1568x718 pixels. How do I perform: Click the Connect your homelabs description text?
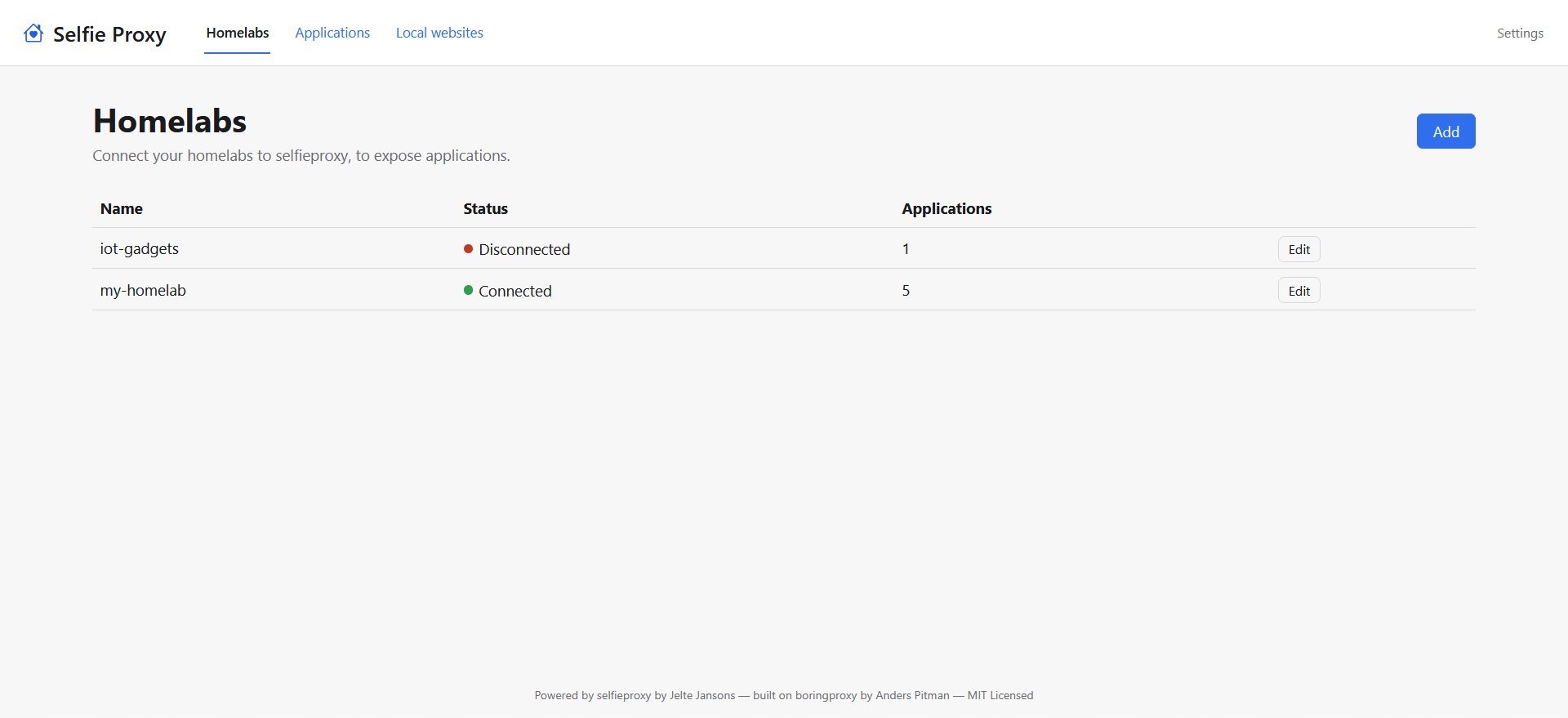click(x=301, y=155)
